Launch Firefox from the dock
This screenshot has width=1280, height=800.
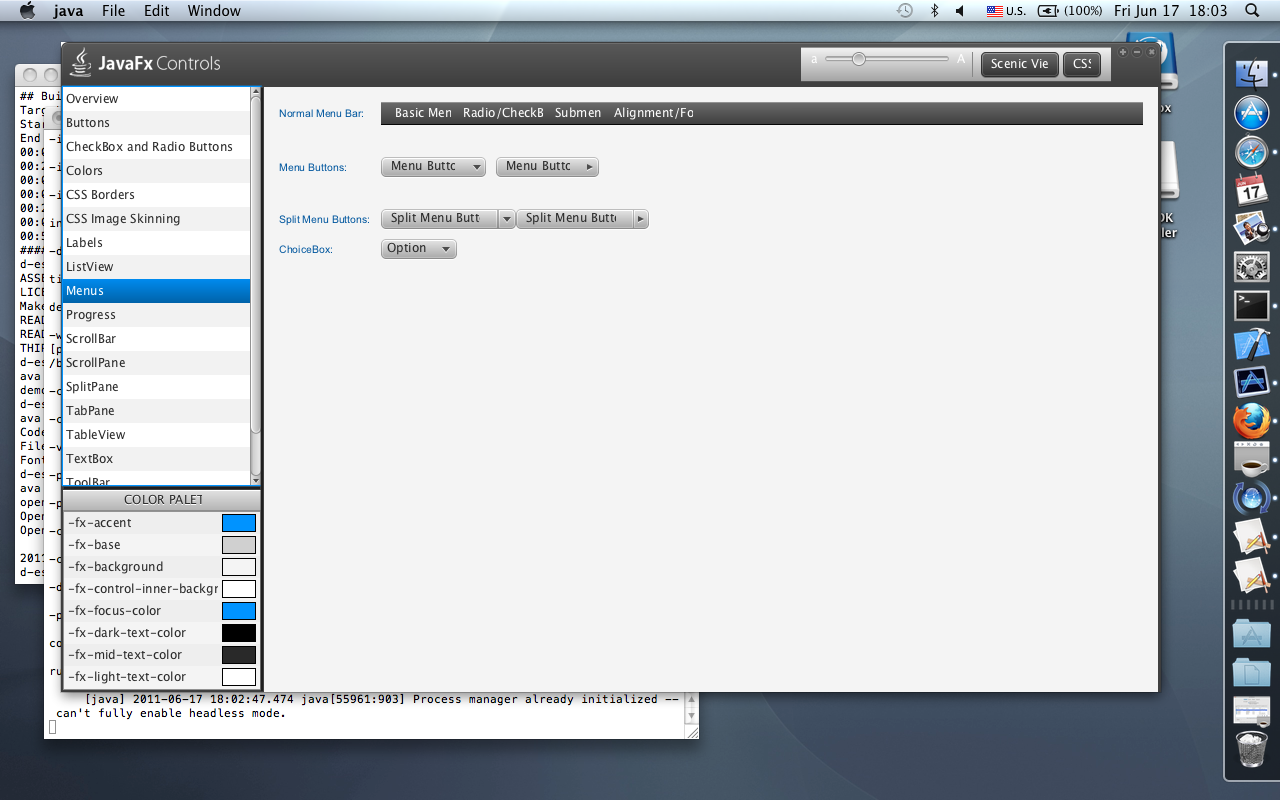(1251, 421)
